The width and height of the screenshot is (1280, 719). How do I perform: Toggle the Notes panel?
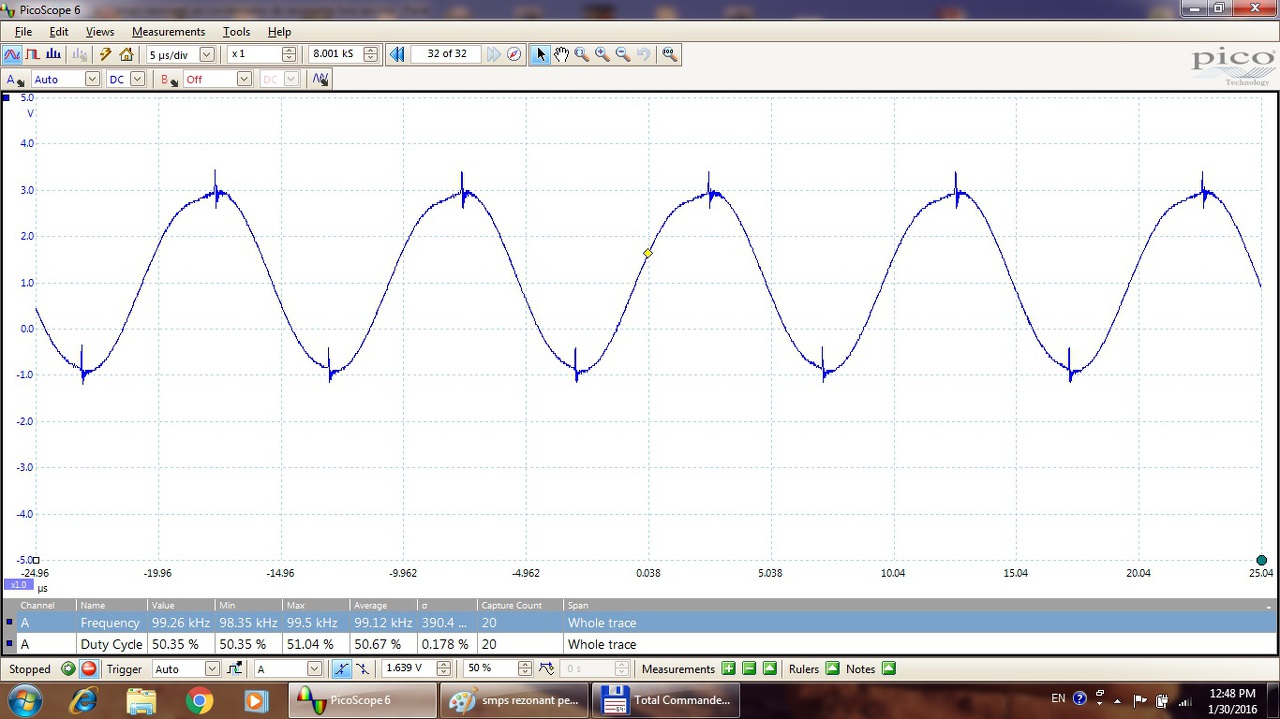click(889, 669)
